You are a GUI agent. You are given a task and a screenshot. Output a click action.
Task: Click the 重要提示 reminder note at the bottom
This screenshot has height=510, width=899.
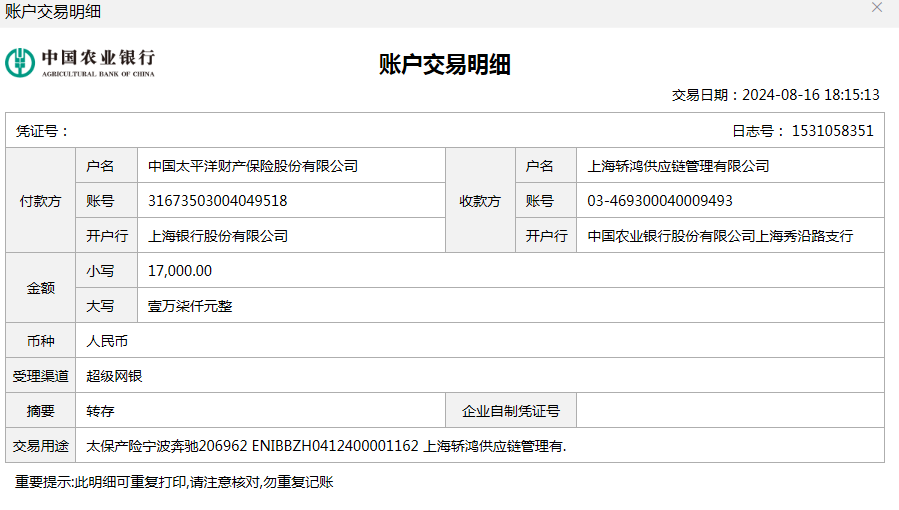(x=174, y=482)
